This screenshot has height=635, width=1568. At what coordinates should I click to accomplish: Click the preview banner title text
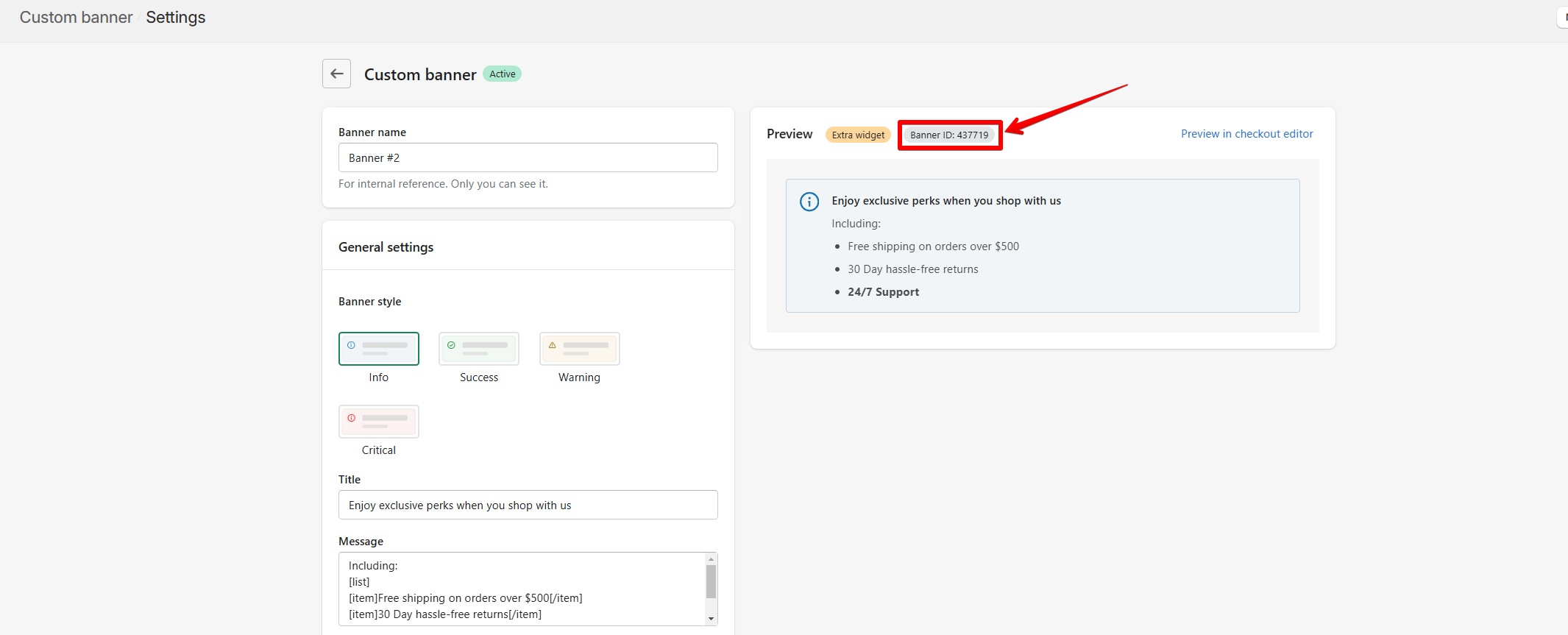pos(946,201)
